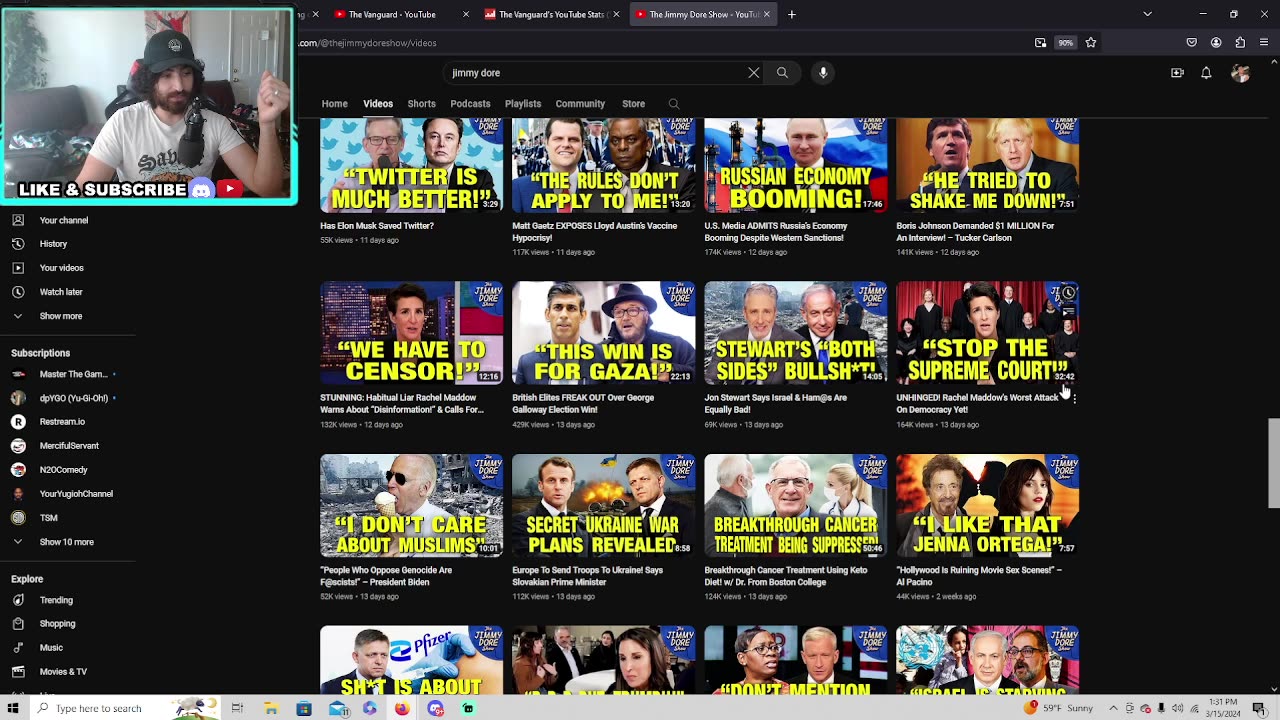Open Firefox extensions puzzle icon
Image resolution: width=1280 pixels, height=720 pixels.
(1240, 43)
